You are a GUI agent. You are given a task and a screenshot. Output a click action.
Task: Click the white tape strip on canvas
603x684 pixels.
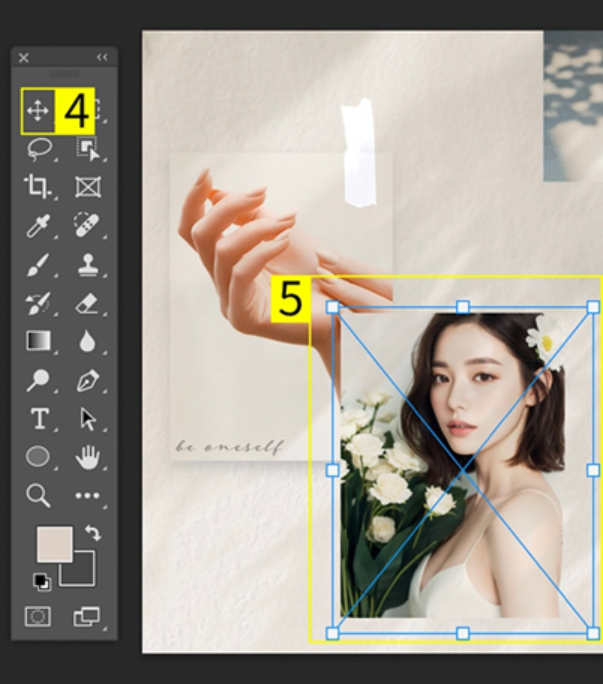click(x=358, y=153)
